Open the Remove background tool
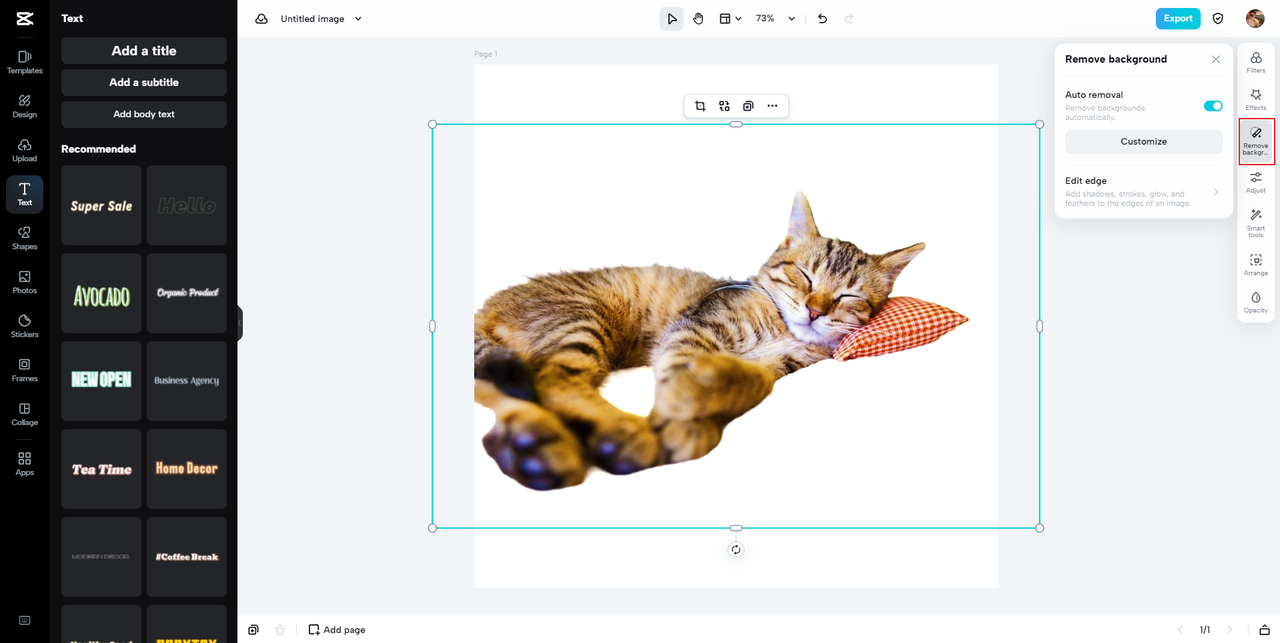 [1256, 141]
